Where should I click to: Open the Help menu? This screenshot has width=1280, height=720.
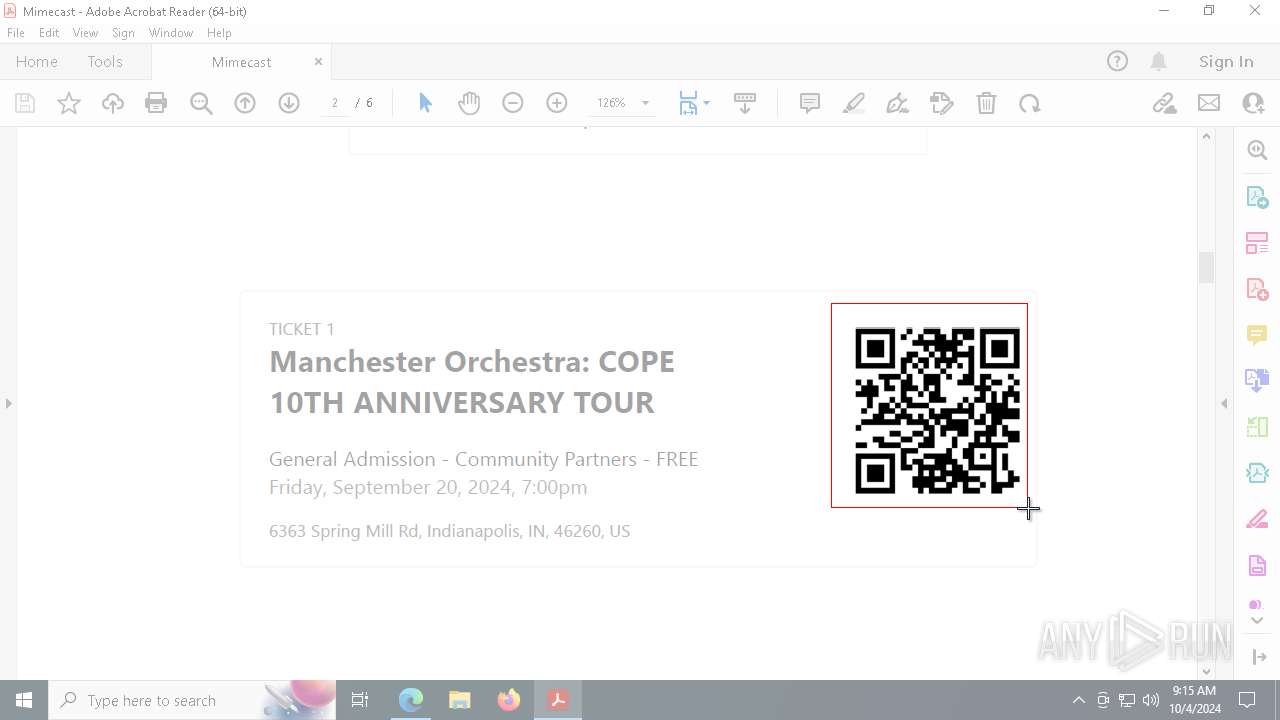pyautogui.click(x=219, y=33)
